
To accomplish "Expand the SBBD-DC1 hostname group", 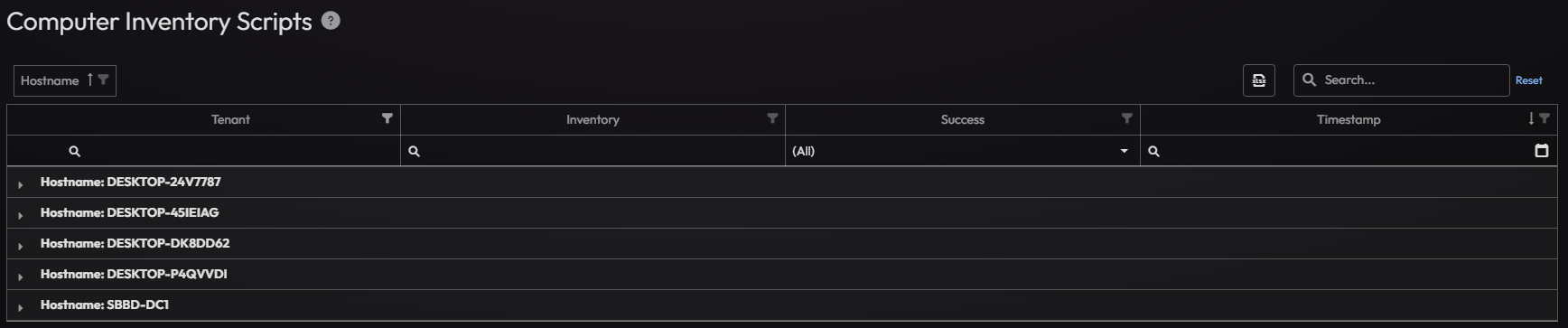I will pos(20,306).
